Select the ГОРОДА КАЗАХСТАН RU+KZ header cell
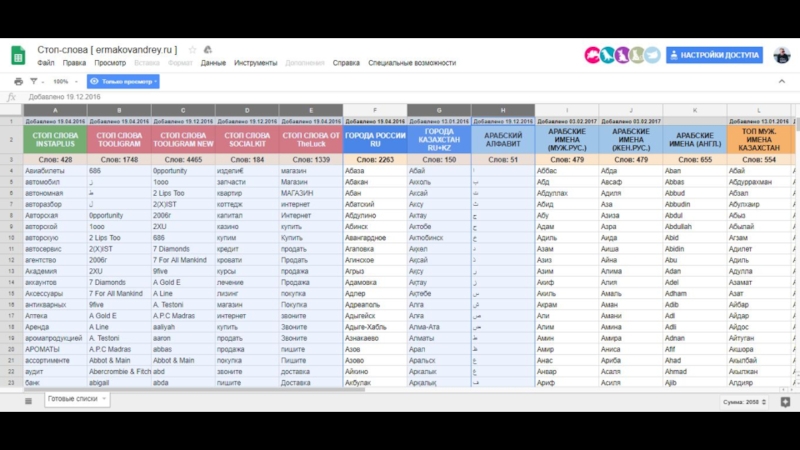Screen dimensions: 800x450 coord(439,140)
